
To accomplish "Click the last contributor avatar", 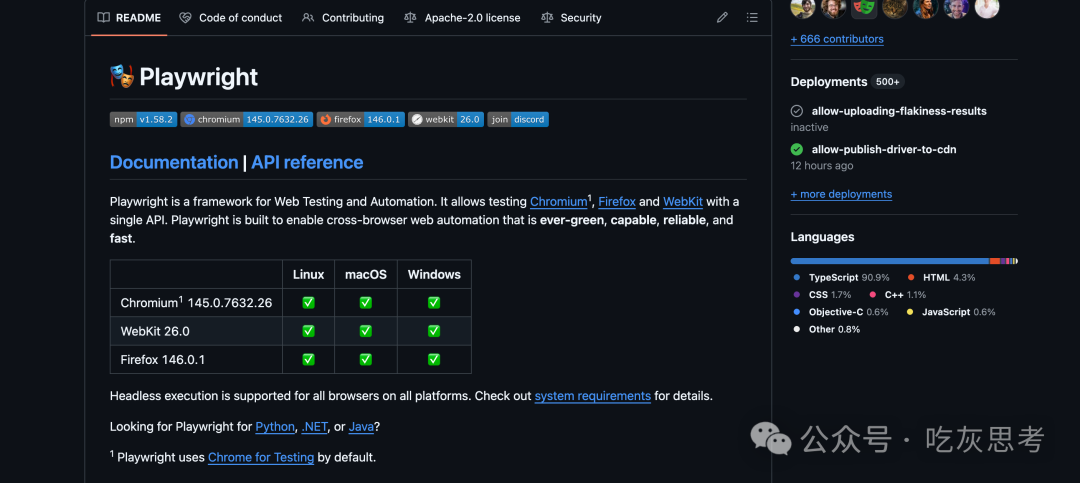I will (986, 8).
